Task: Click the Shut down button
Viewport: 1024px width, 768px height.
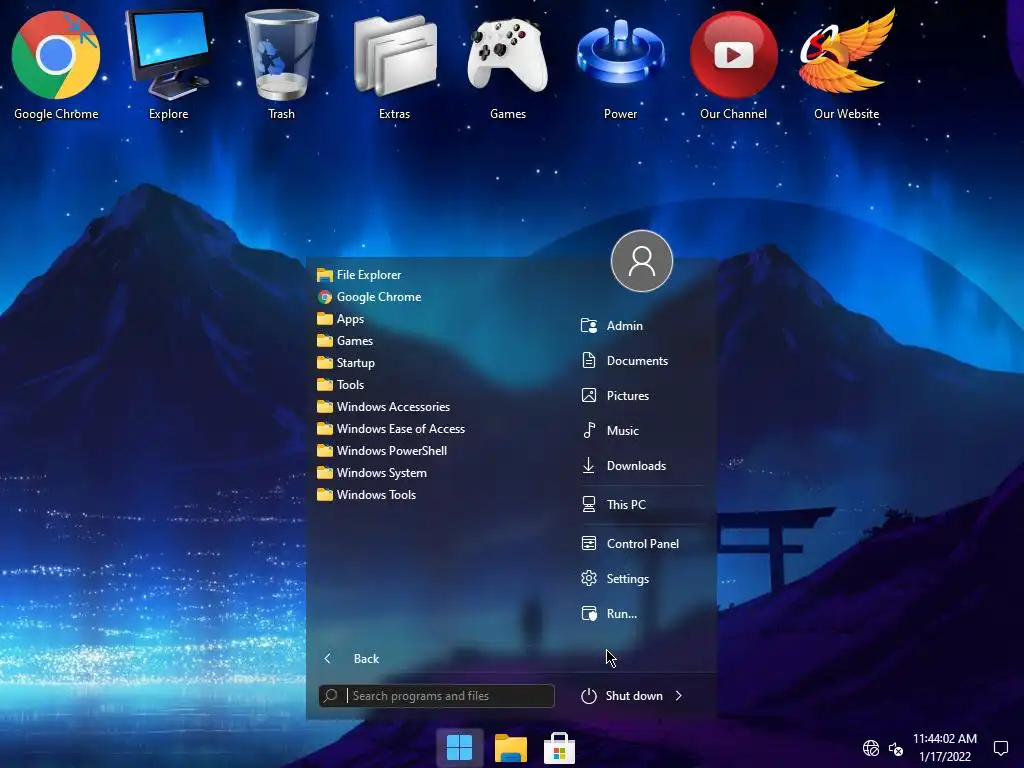Action: click(622, 696)
